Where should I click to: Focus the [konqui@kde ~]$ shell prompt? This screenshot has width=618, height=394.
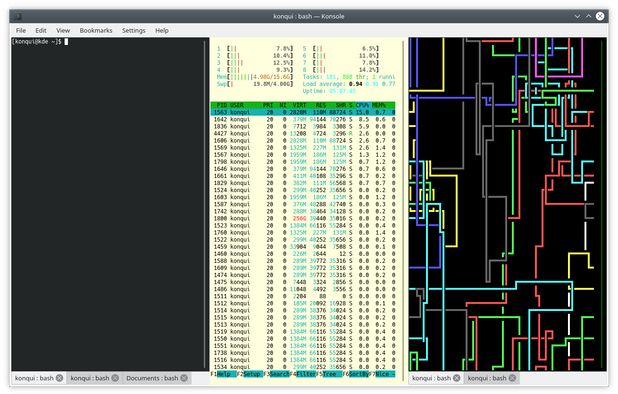point(36,41)
